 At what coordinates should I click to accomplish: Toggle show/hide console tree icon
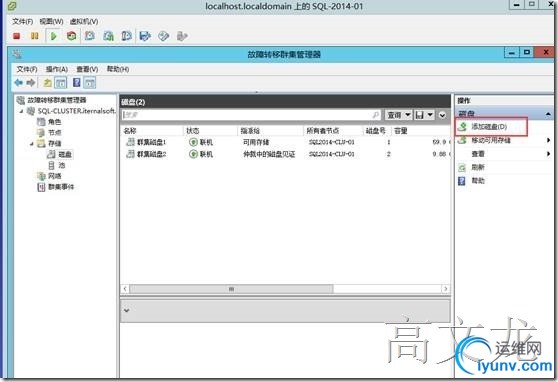61,83
